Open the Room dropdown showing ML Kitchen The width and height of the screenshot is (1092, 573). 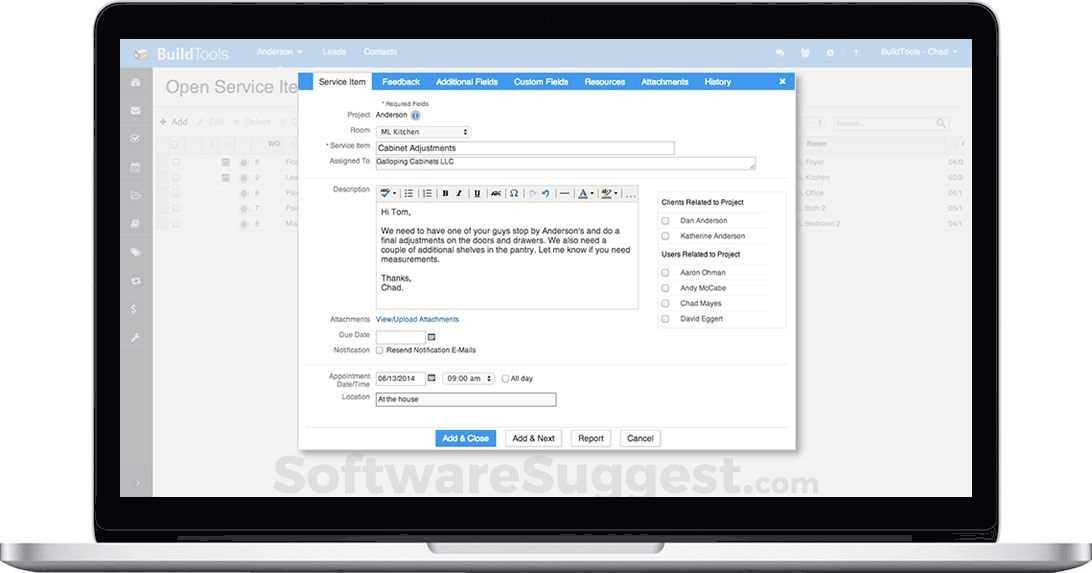[423, 132]
